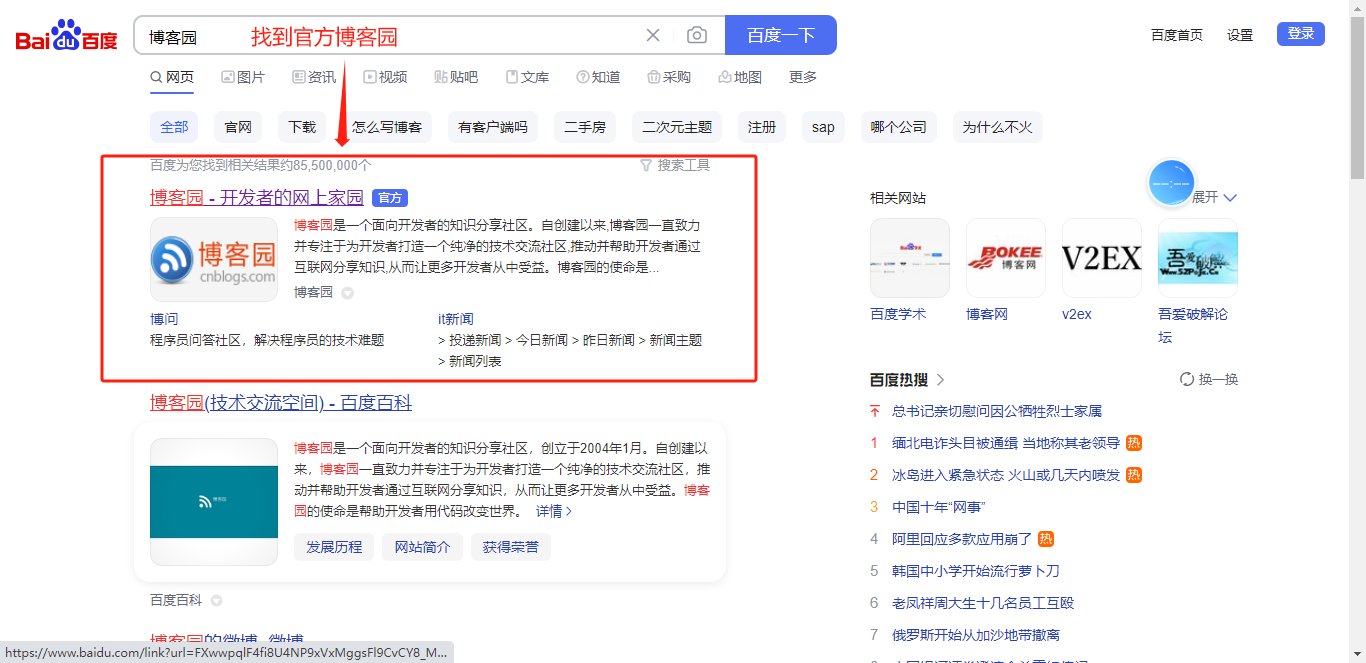This screenshot has height=663, width=1366.
Task: Open the 百度热搜 chevron arrow
Action: pyautogui.click(x=941, y=380)
